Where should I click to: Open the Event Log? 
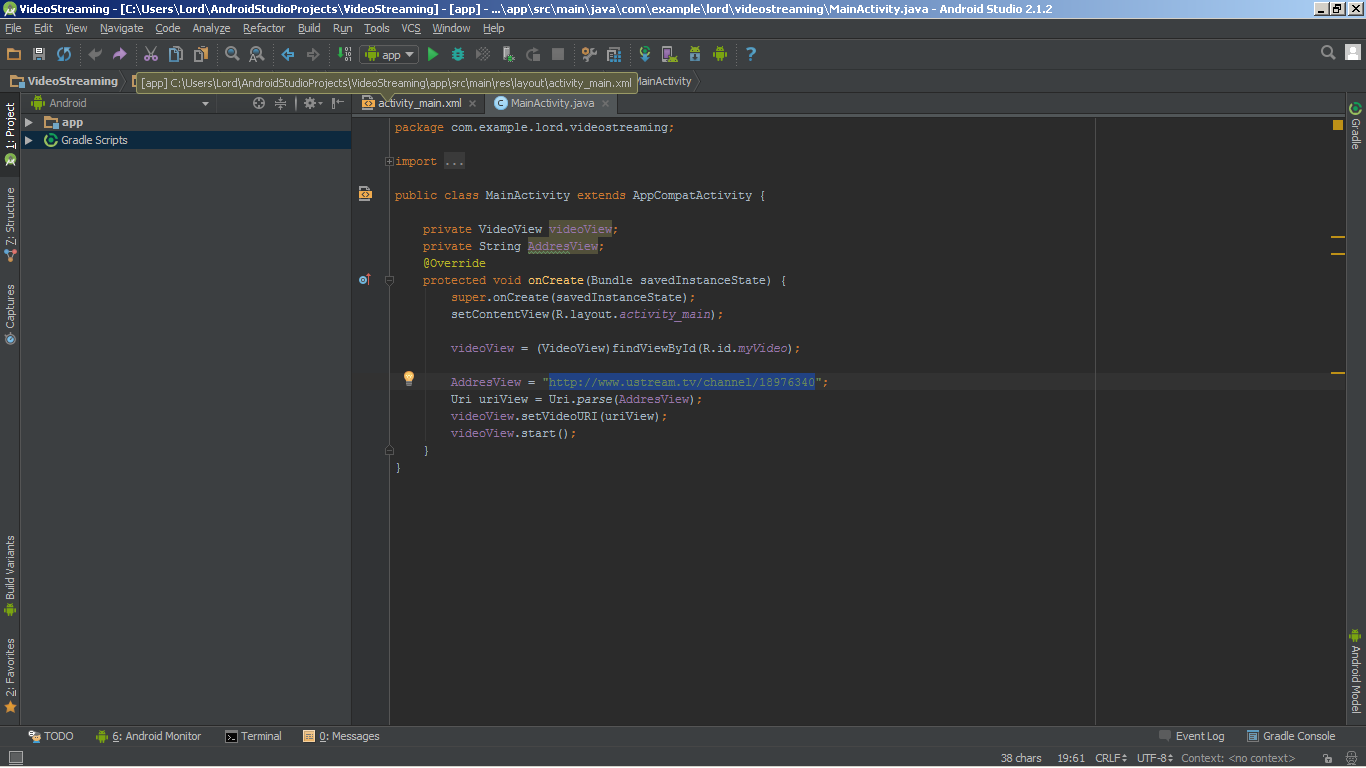pyautogui.click(x=1191, y=736)
